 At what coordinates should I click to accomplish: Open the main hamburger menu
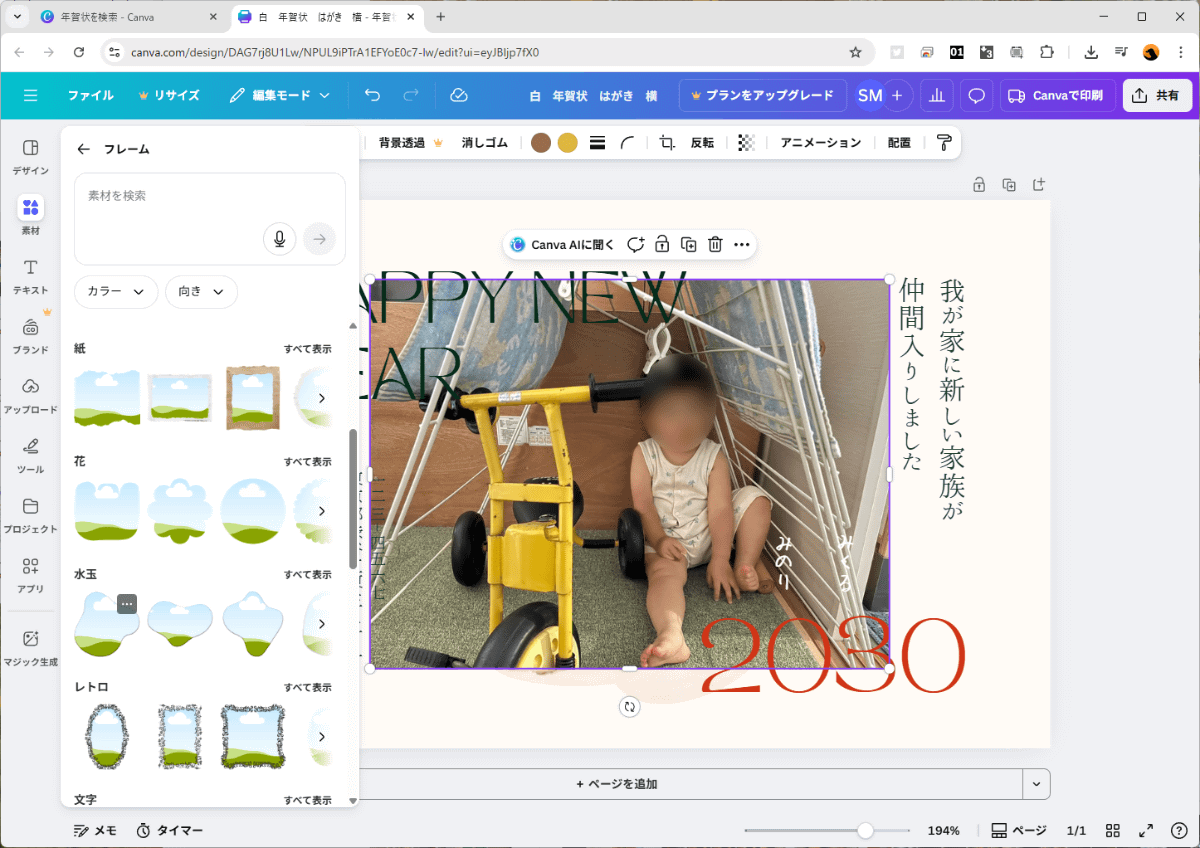31,95
